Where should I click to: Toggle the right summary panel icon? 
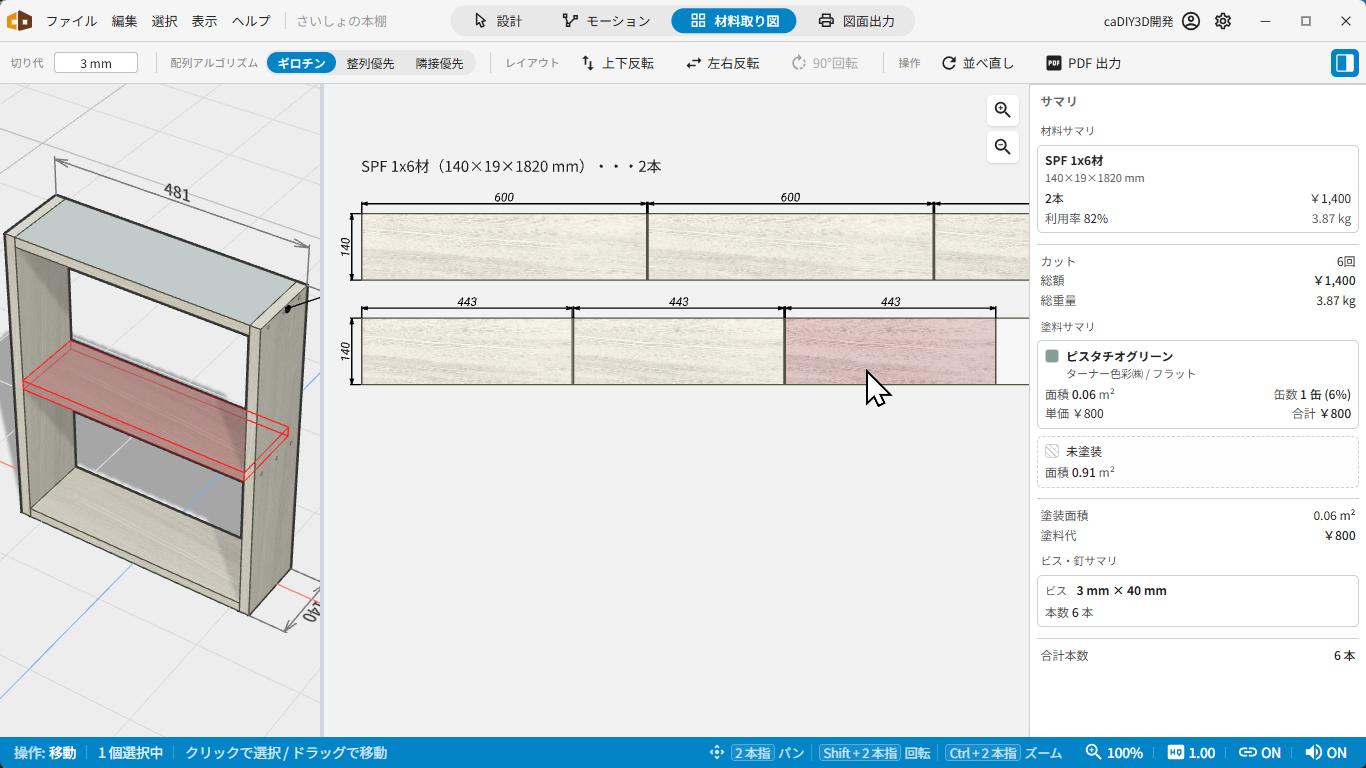(x=1344, y=63)
